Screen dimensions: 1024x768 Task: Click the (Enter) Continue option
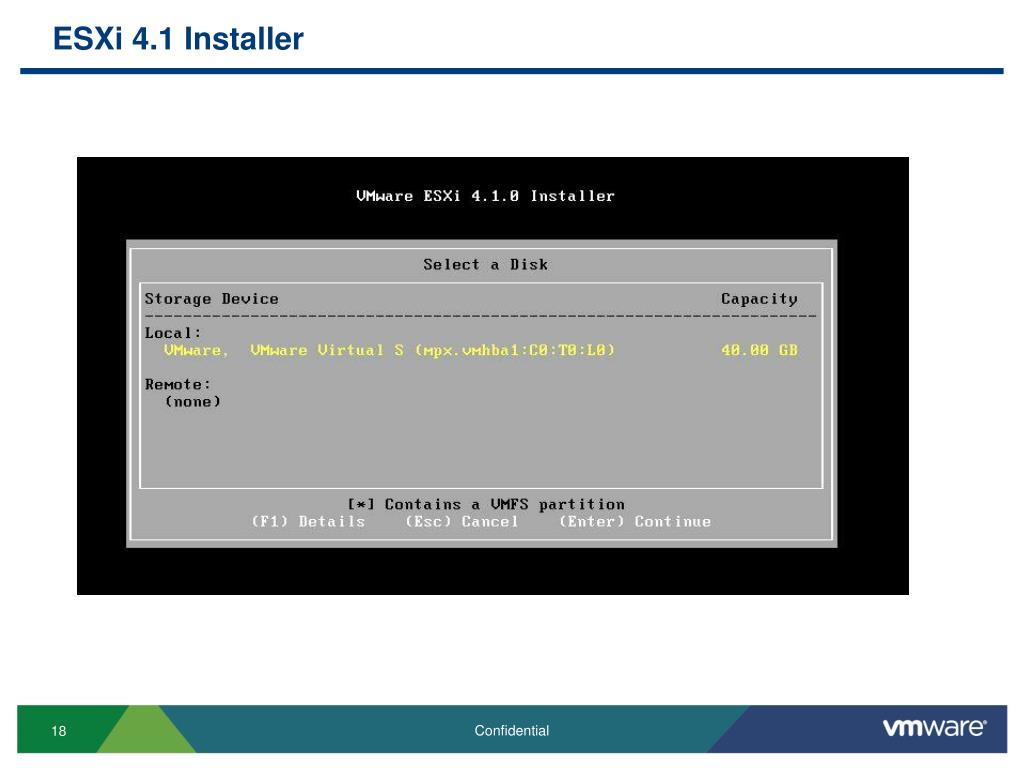pos(635,522)
